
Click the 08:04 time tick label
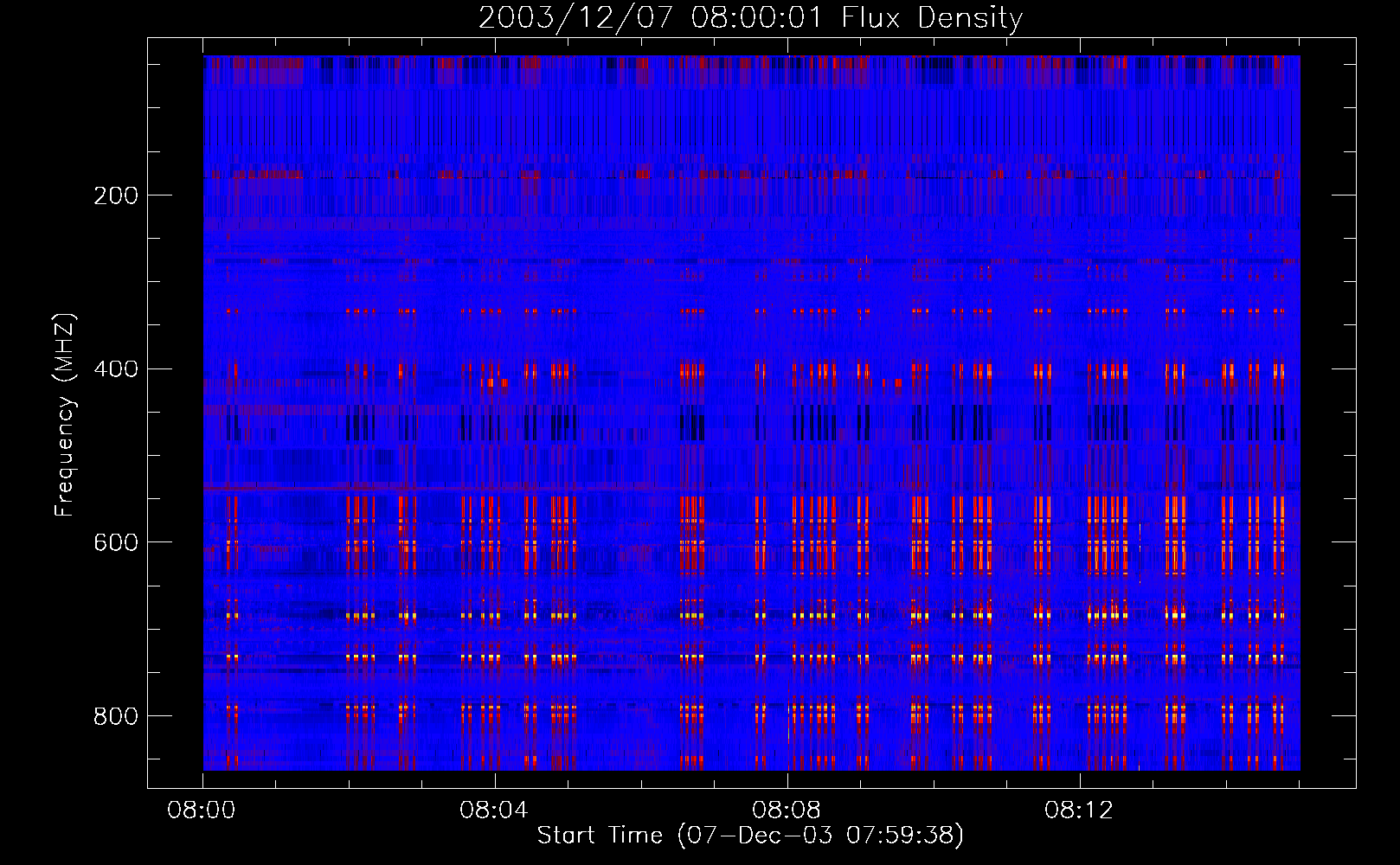coord(494,811)
